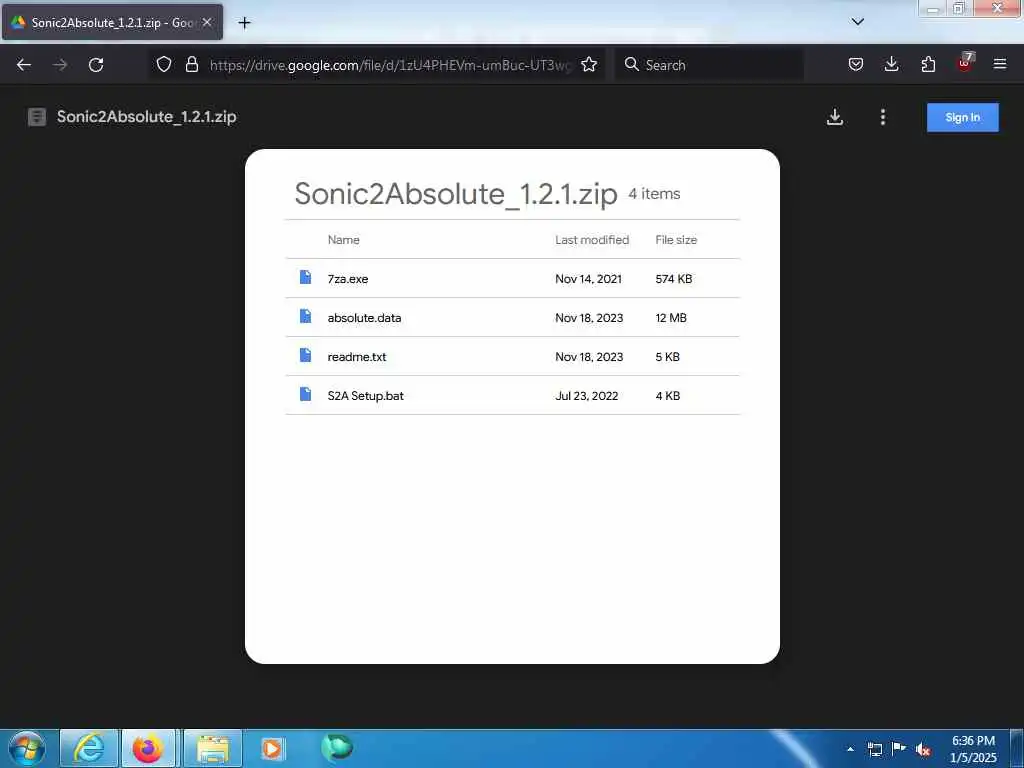
Task: Show hidden system tray icons arrow
Action: (850, 749)
